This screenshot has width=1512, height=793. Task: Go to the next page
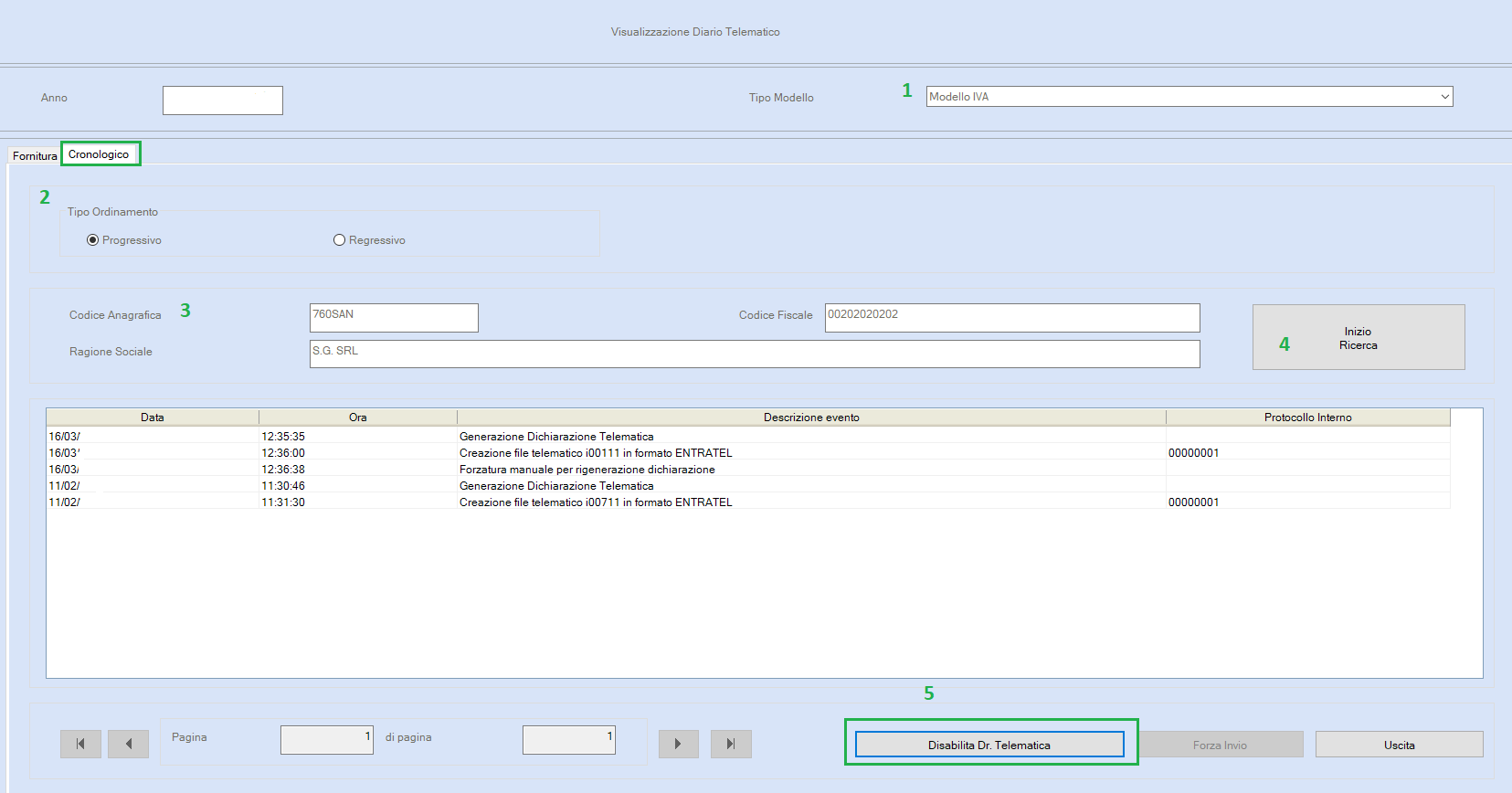click(679, 744)
